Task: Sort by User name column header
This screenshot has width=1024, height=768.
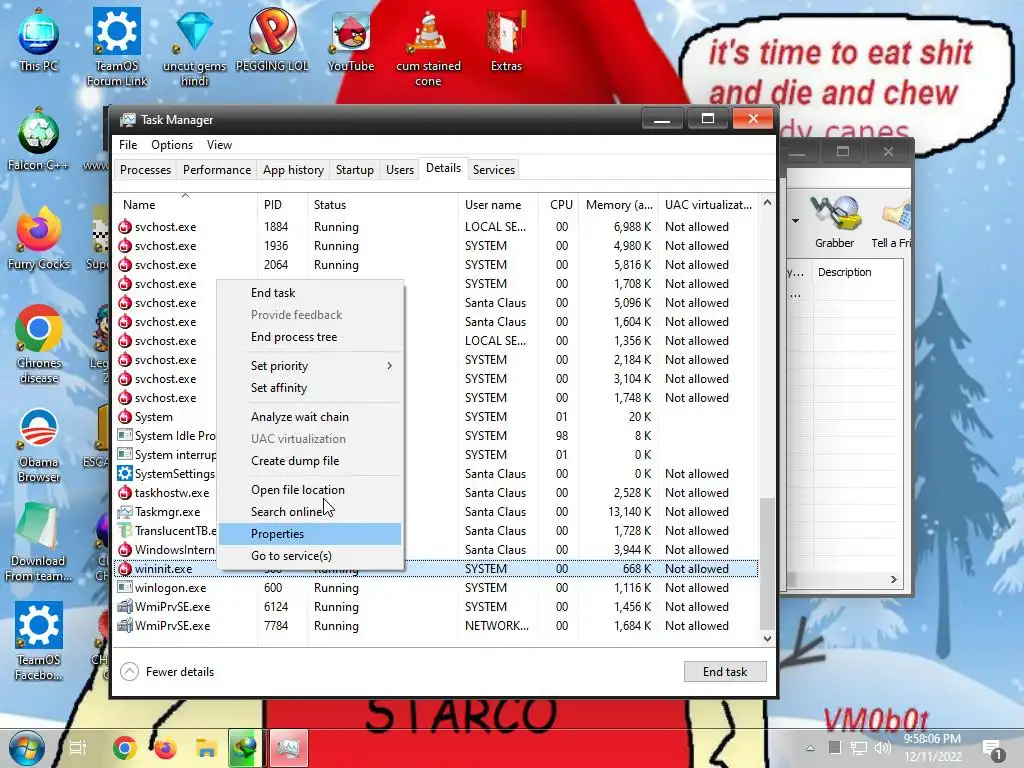Action: tap(498, 204)
